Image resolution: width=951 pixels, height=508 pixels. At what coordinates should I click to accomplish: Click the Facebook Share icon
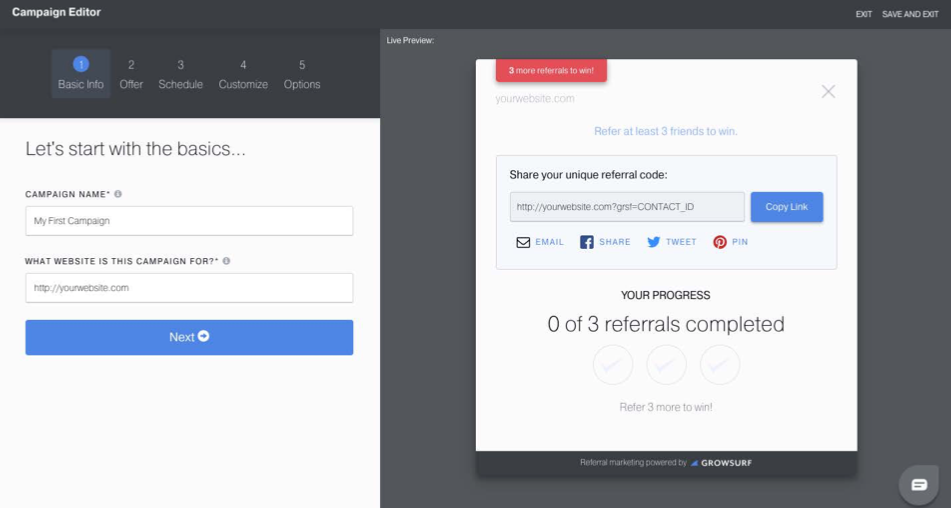pyautogui.click(x=586, y=242)
